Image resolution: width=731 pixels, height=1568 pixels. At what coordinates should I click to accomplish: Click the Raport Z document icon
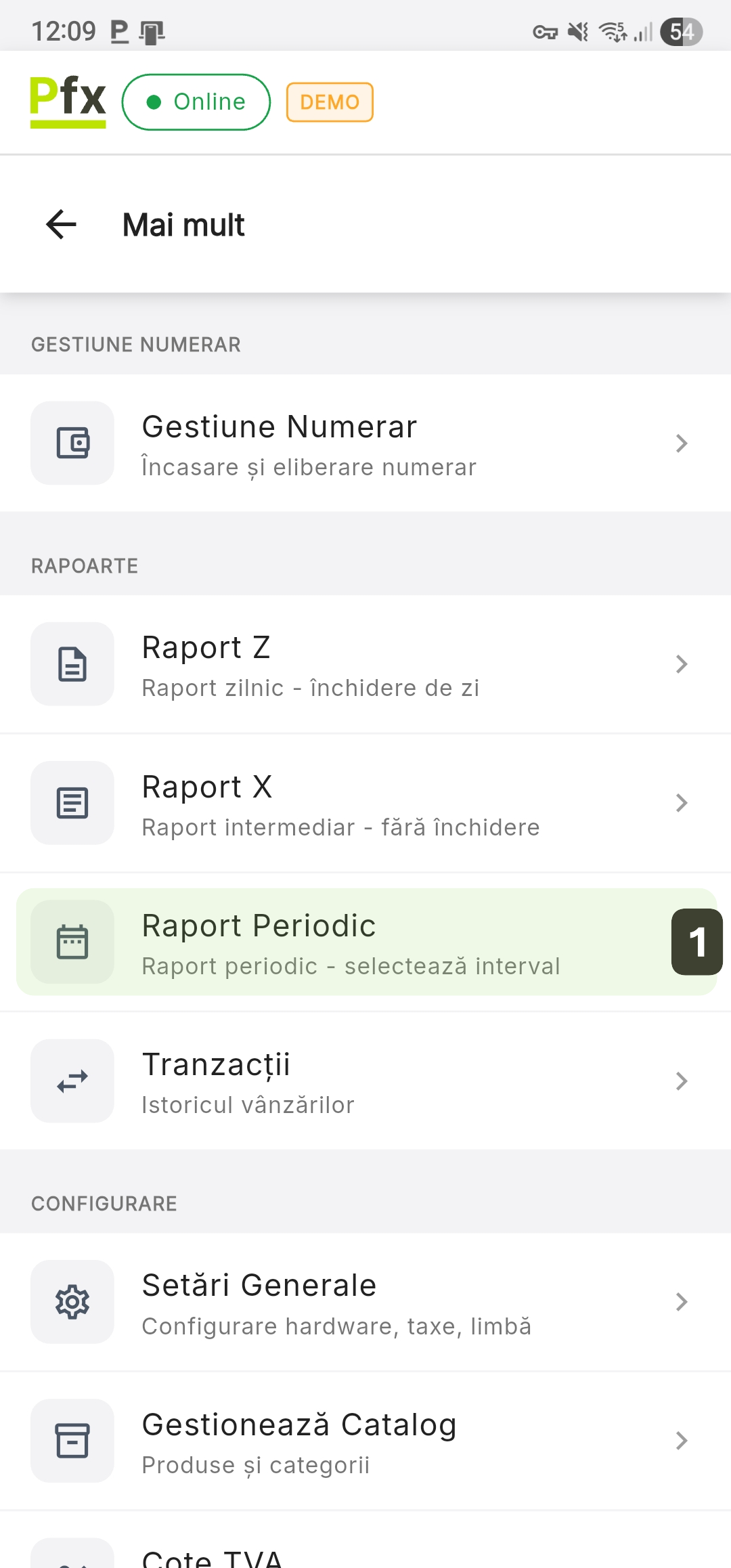[72, 664]
